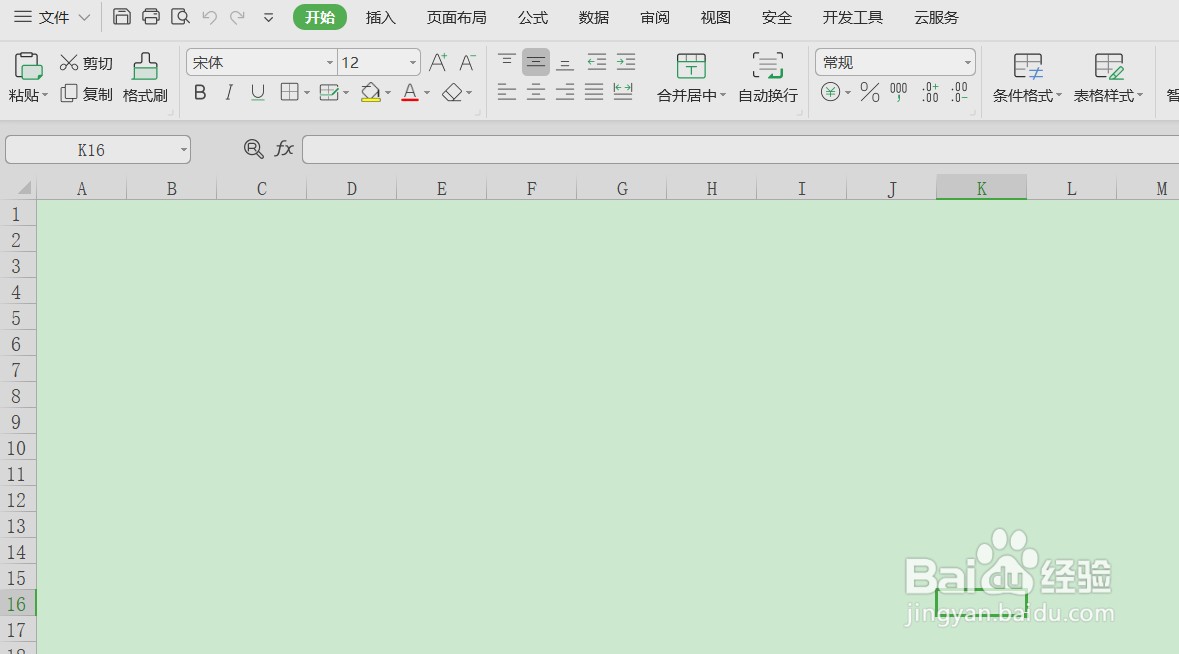
Task: Toggle underline formatting
Action: pyautogui.click(x=257, y=92)
